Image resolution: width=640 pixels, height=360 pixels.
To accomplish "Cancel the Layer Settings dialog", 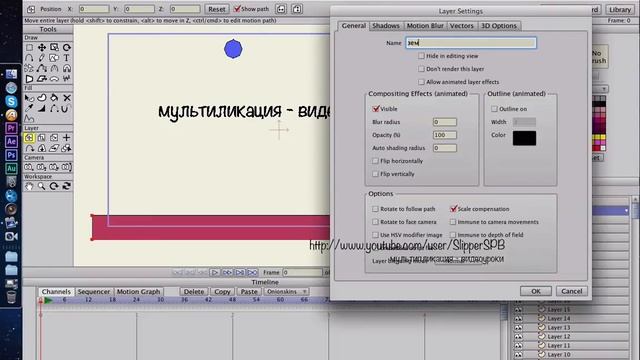I will 571,291.
